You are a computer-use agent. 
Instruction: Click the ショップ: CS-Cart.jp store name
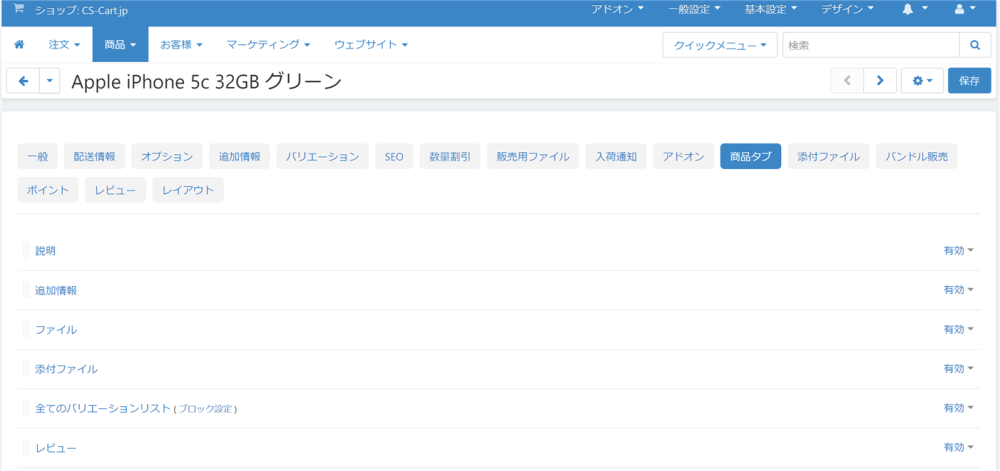point(82,10)
